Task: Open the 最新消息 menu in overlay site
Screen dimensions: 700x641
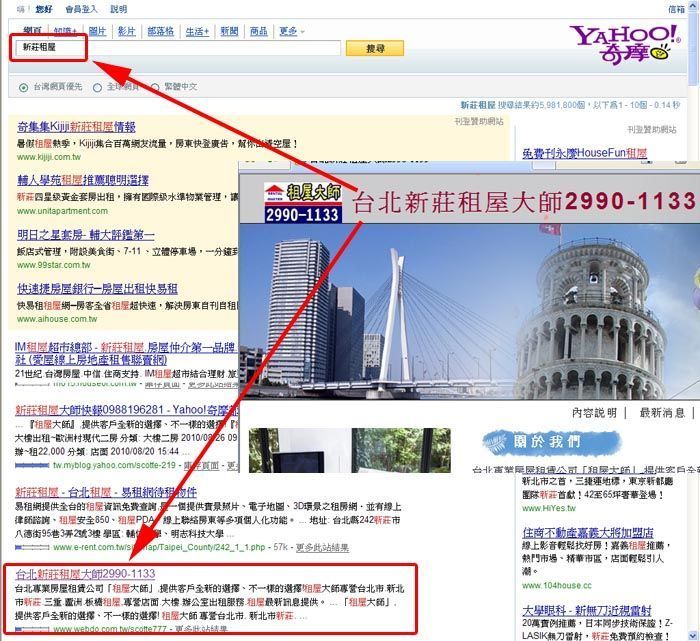Action: [x=662, y=413]
